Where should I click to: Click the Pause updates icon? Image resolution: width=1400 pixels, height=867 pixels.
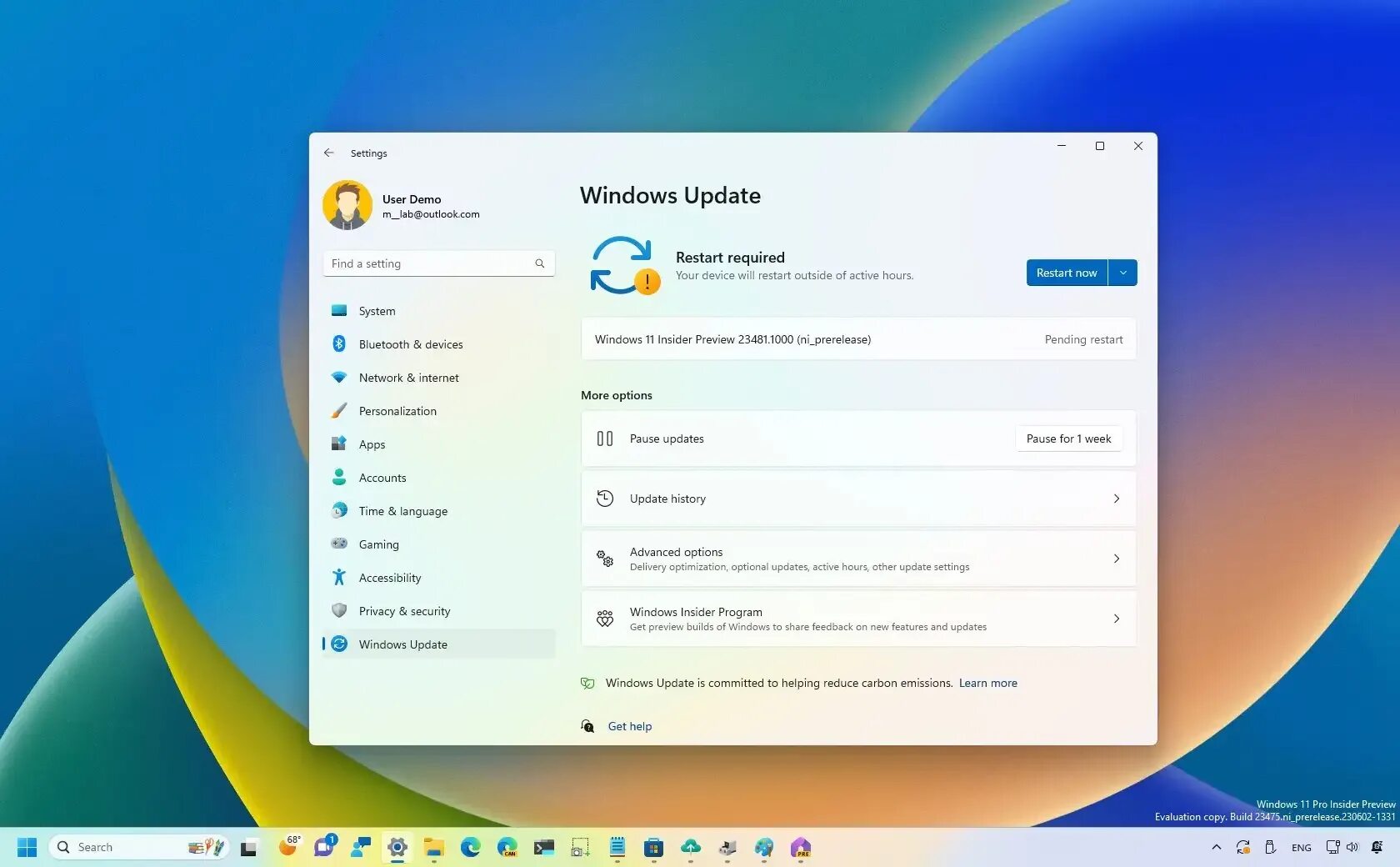pyautogui.click(x=605, y=439)
